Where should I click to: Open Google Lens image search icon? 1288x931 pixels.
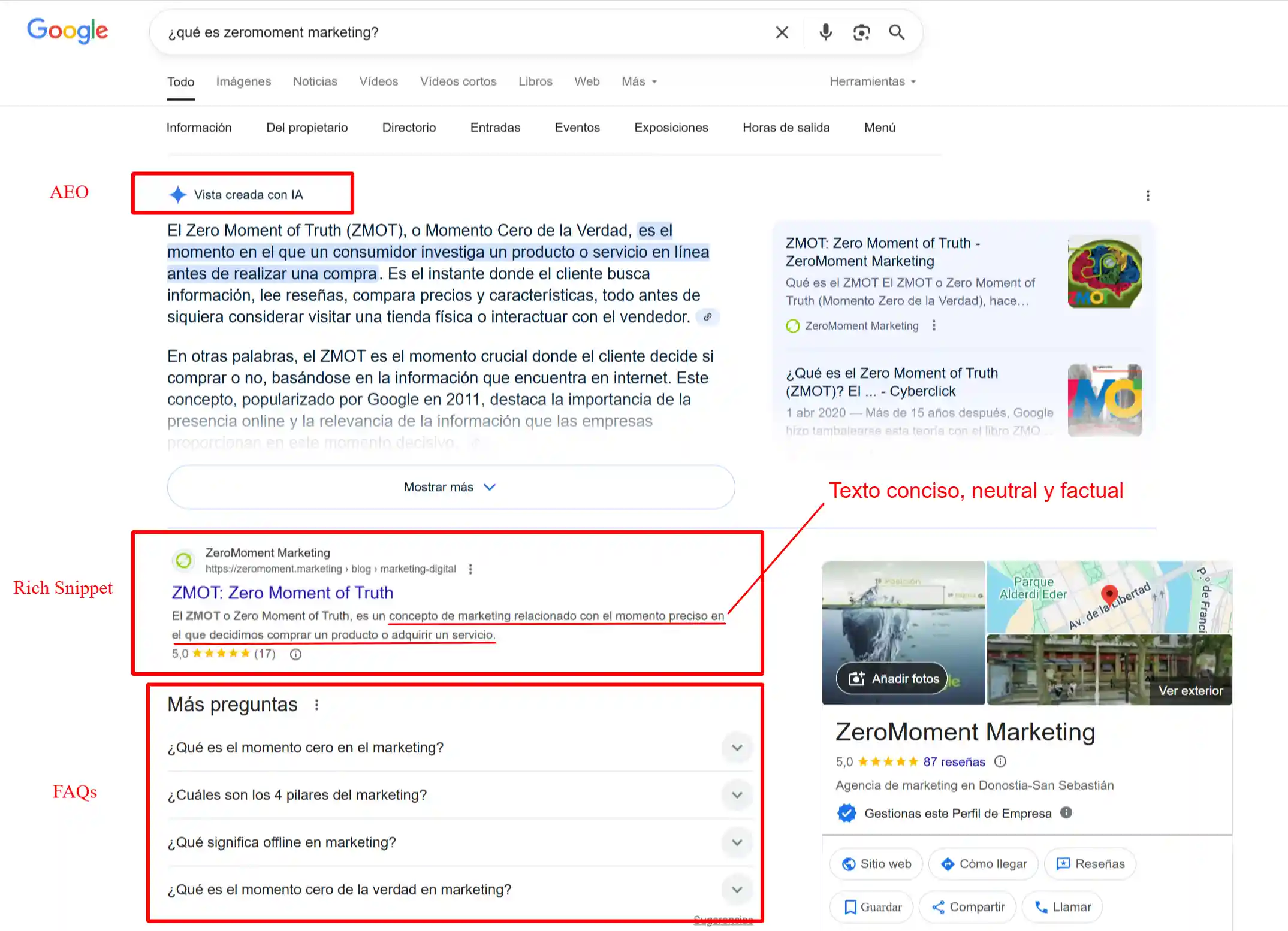(861, 32)
